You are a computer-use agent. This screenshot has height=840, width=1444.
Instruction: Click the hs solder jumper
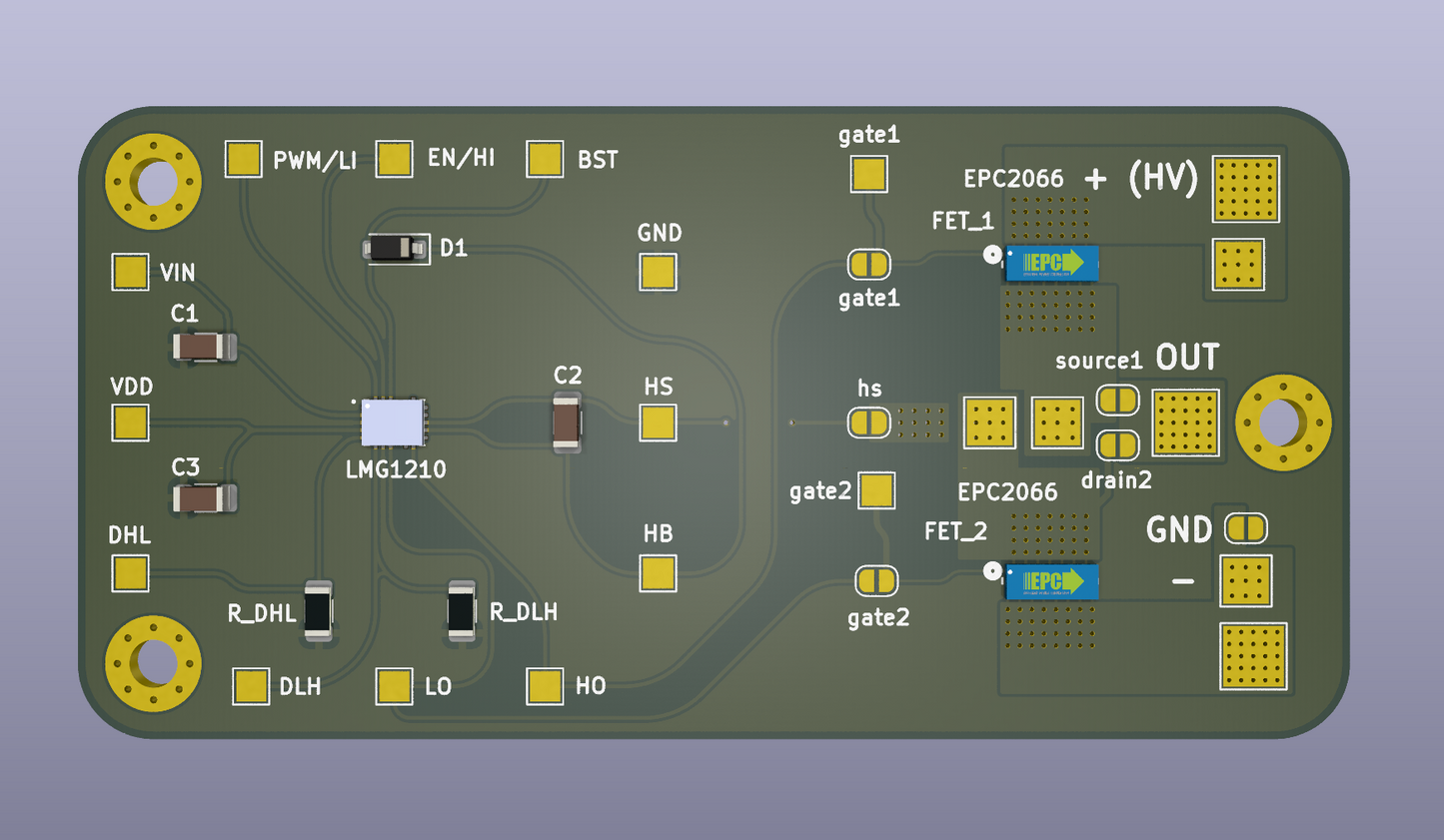[868, 421]
